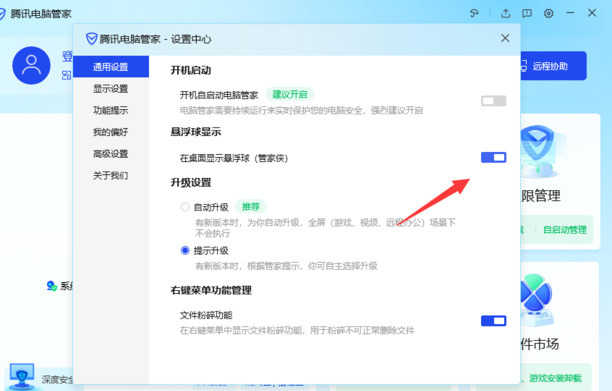Click the Tencent PC Manager shield logo in dialog title
612x391 pixels.
point(91,39)
